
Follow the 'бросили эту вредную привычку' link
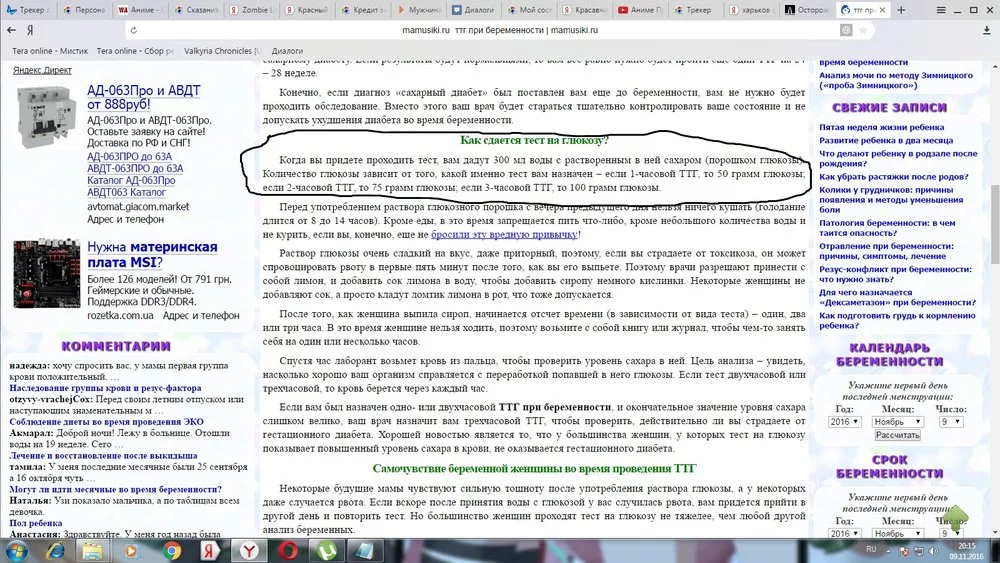[x=504, y=234]
